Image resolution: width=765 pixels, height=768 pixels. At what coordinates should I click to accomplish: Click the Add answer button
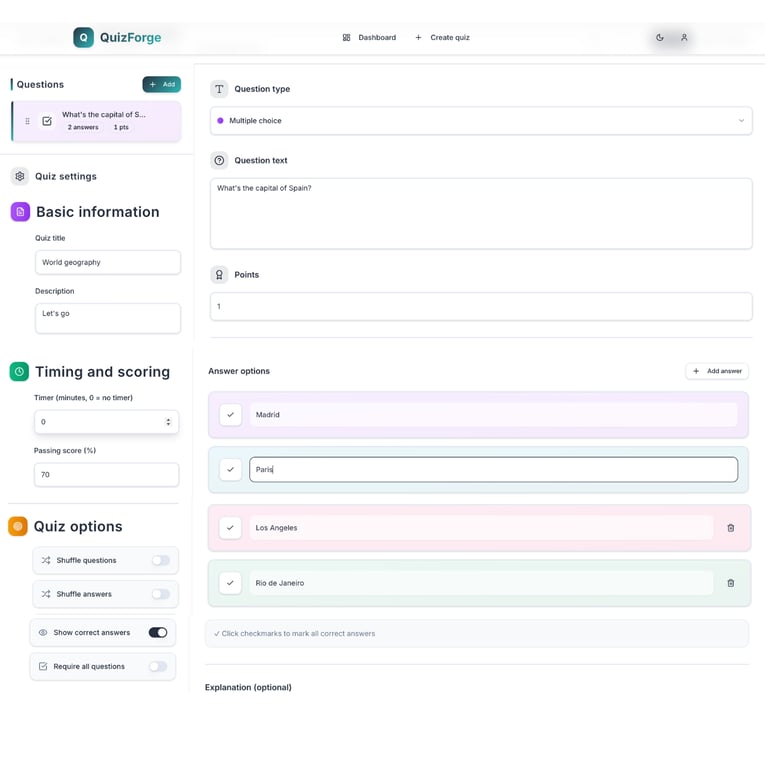[x=717, y=371]
